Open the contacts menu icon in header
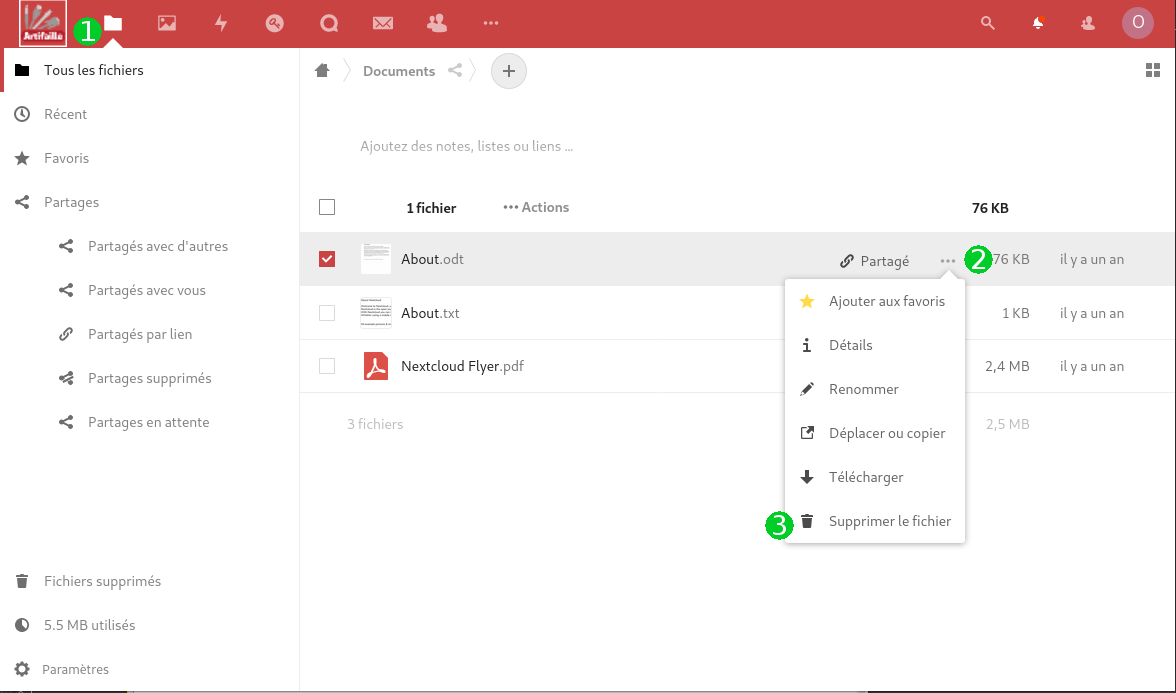Image resolution: width=1176 pixels, height=693 pixels. point(1088,23)
